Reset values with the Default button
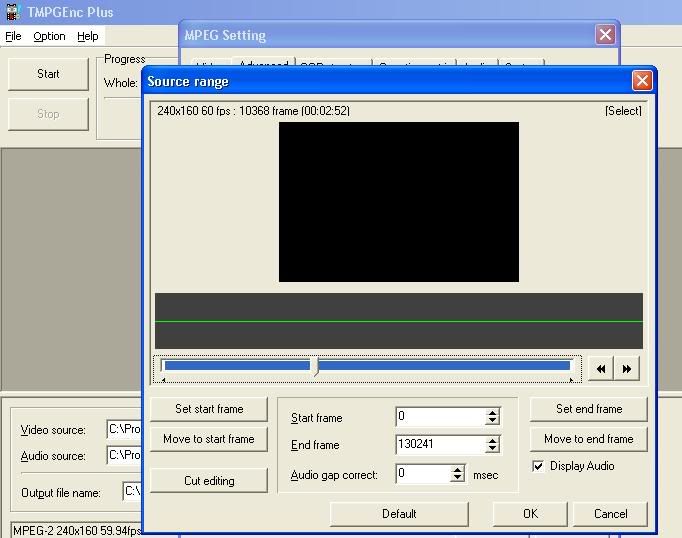682x538 pixels. (399, 514)
